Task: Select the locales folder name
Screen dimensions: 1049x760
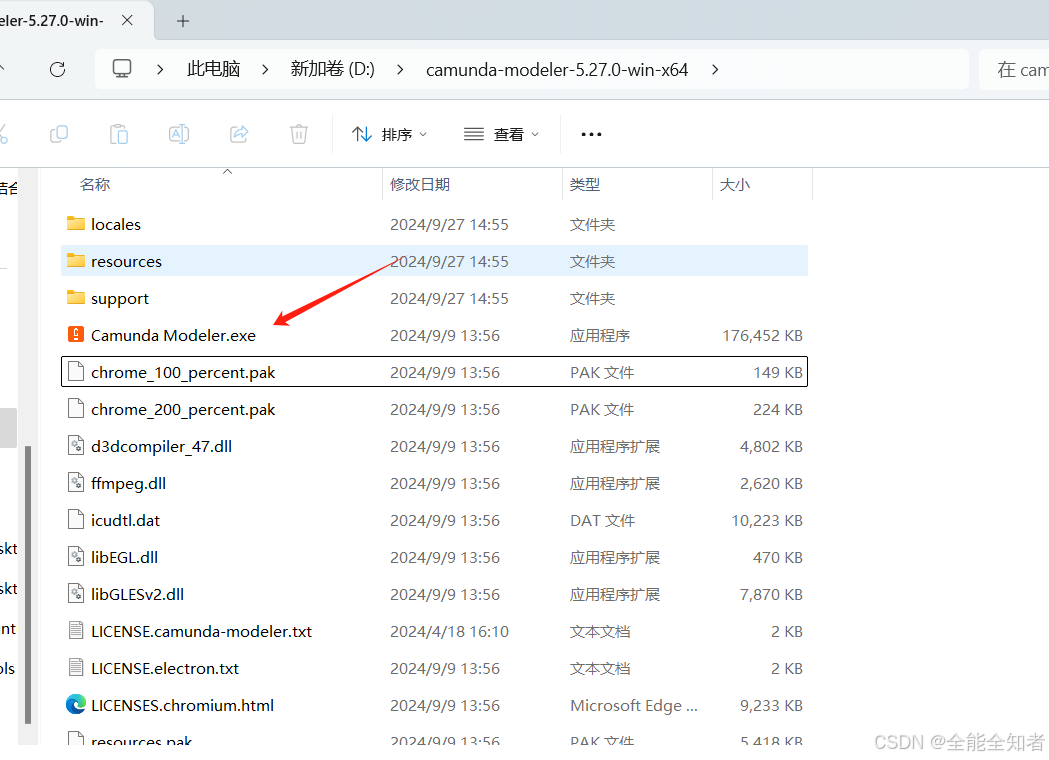Action: pos(116,224)
